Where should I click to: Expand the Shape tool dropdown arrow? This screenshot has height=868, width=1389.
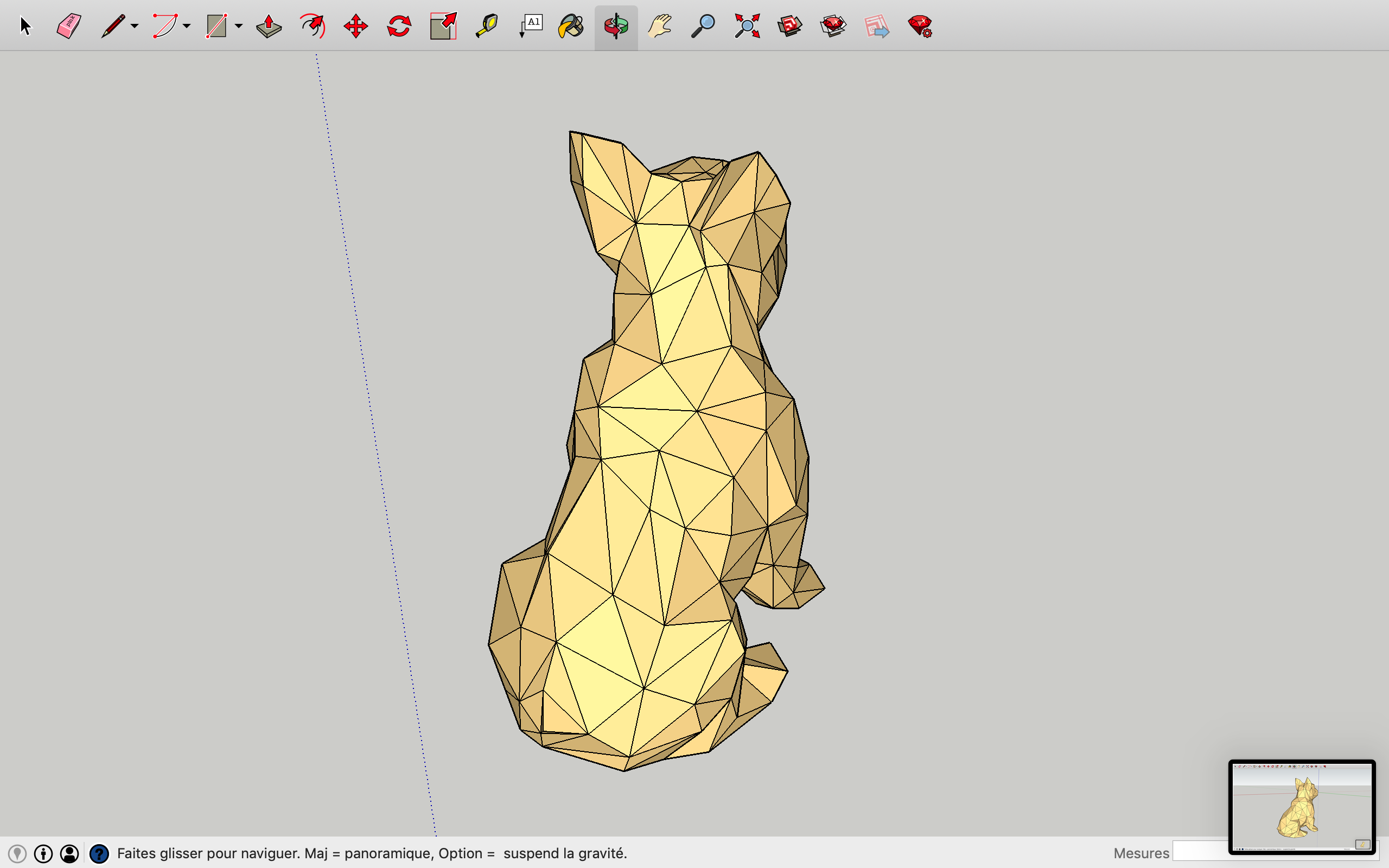[x=239, y=26]
